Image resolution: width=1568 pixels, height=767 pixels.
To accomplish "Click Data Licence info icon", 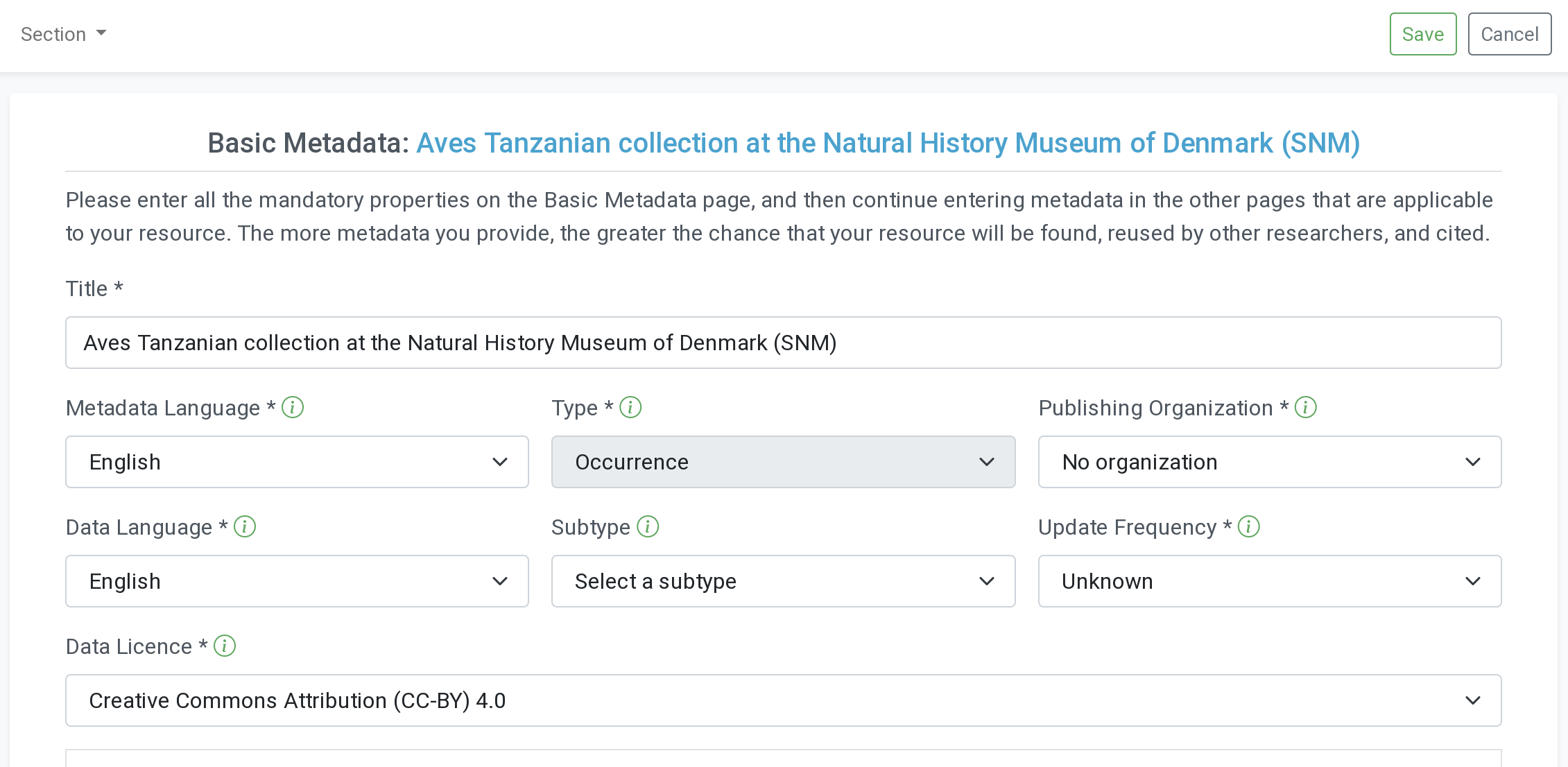I will (x=225, y=646).
